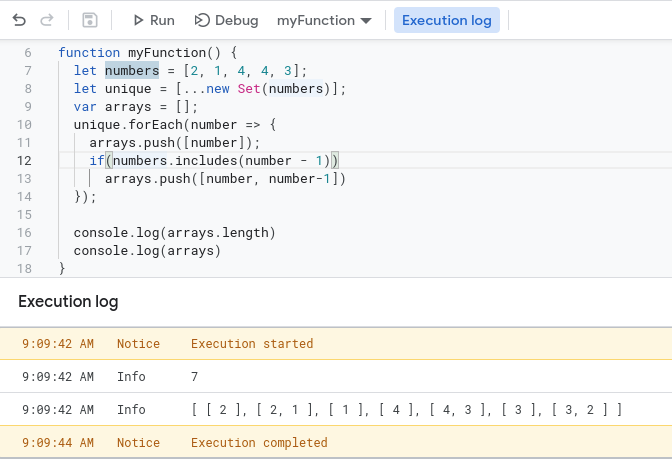Click line number 16 in the gutter

[x=25, y=232]
